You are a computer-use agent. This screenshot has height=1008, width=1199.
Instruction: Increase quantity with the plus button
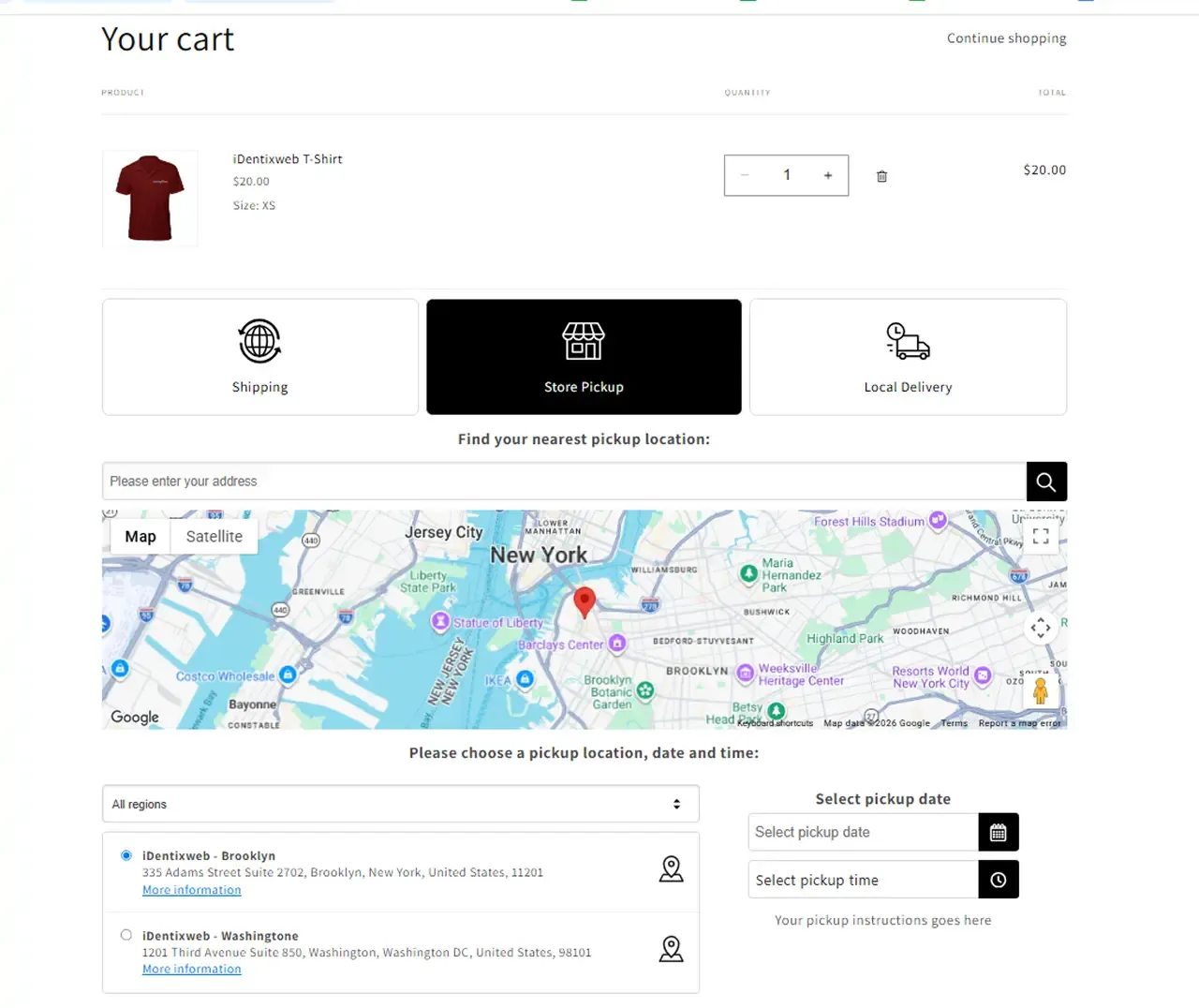point(828,175)
